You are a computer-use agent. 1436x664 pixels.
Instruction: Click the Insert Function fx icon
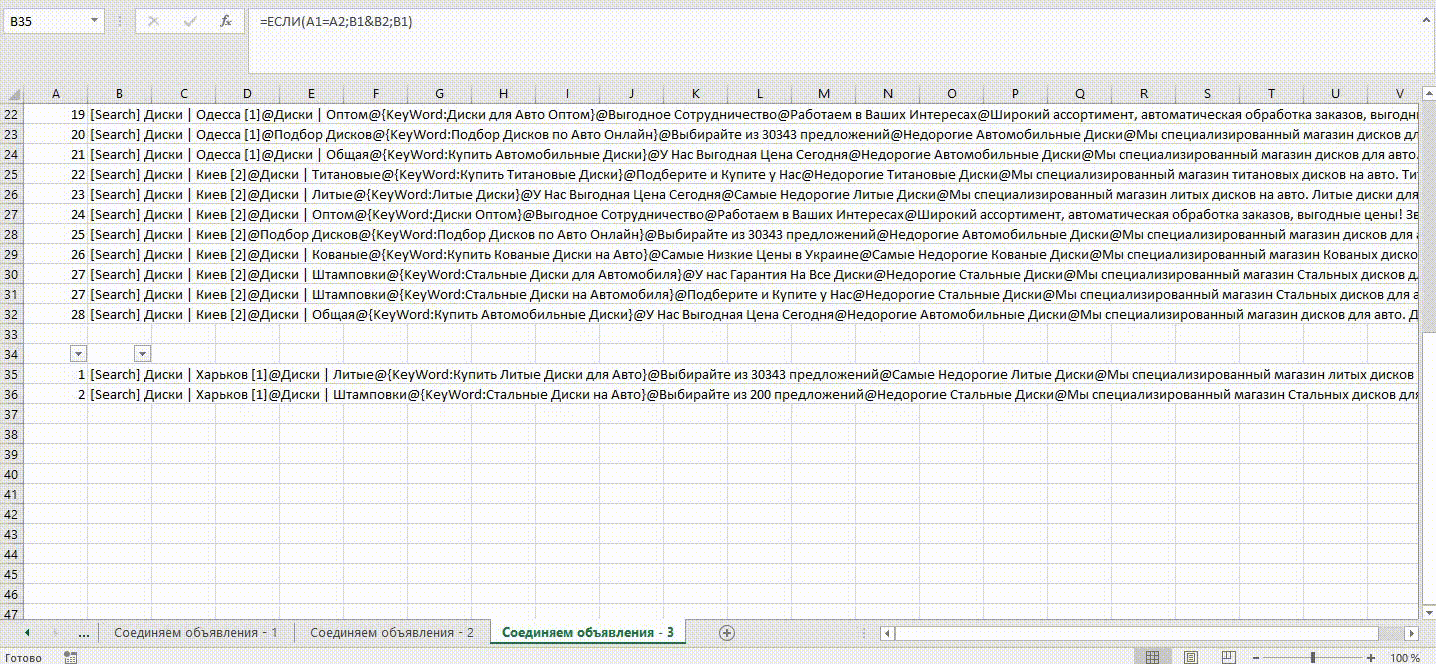pos(226,21)
